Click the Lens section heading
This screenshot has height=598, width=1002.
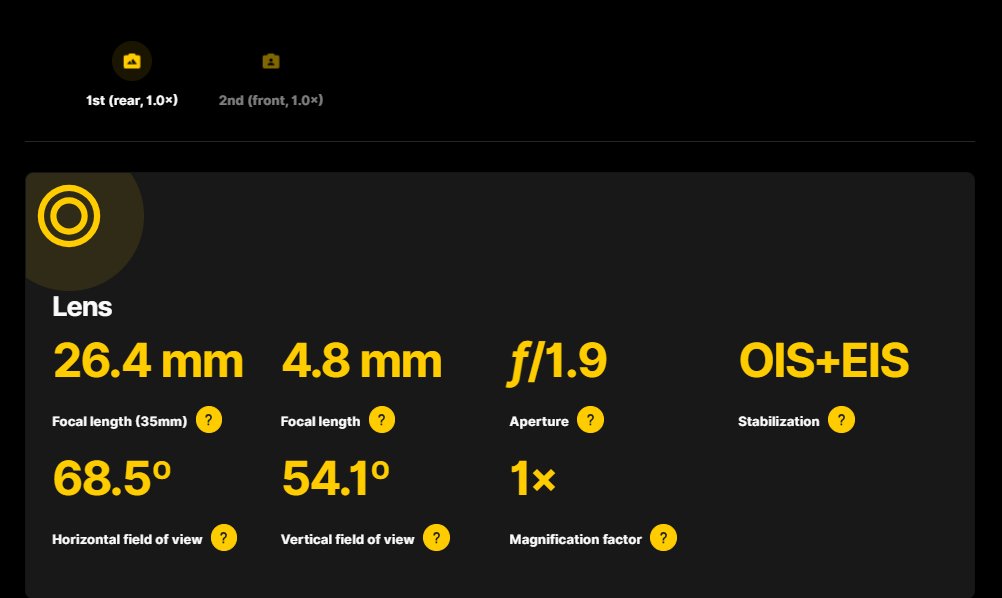(x=82, y=307)
